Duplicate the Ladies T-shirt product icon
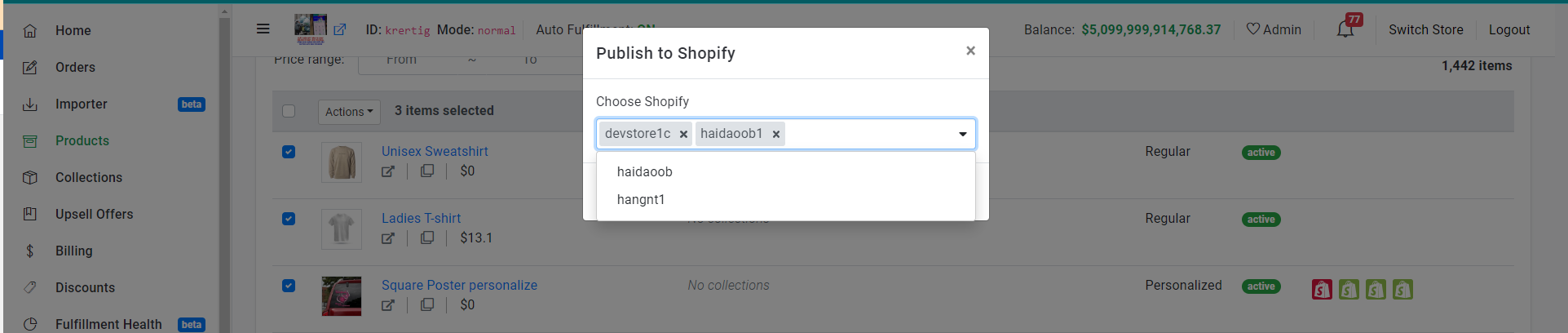The height and width of the screenshot is (333, 1568). (x=427, y=238)
